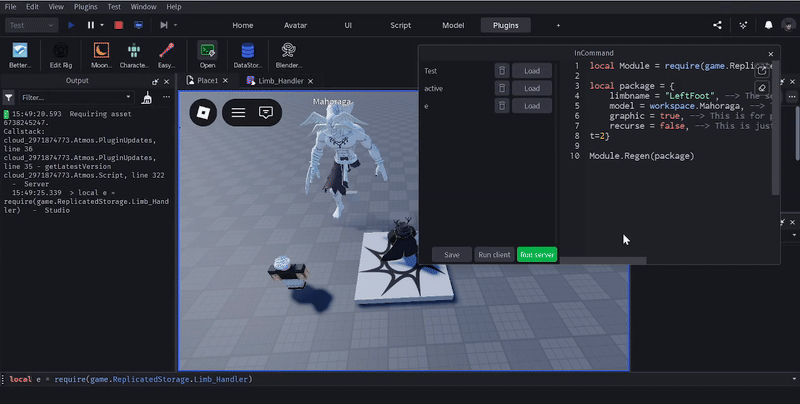Open the dropdown arrow beside step forward
Image resolution: width=800 pixels, height=404 pixels.
(x=176, y=25)
